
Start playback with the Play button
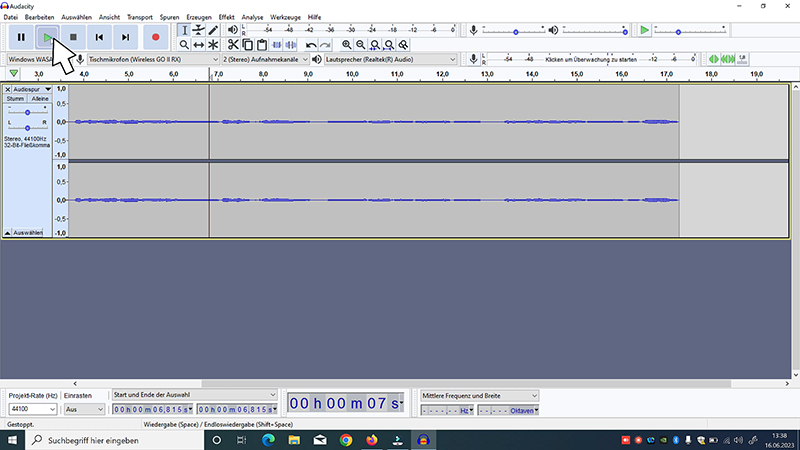point(47,37)
